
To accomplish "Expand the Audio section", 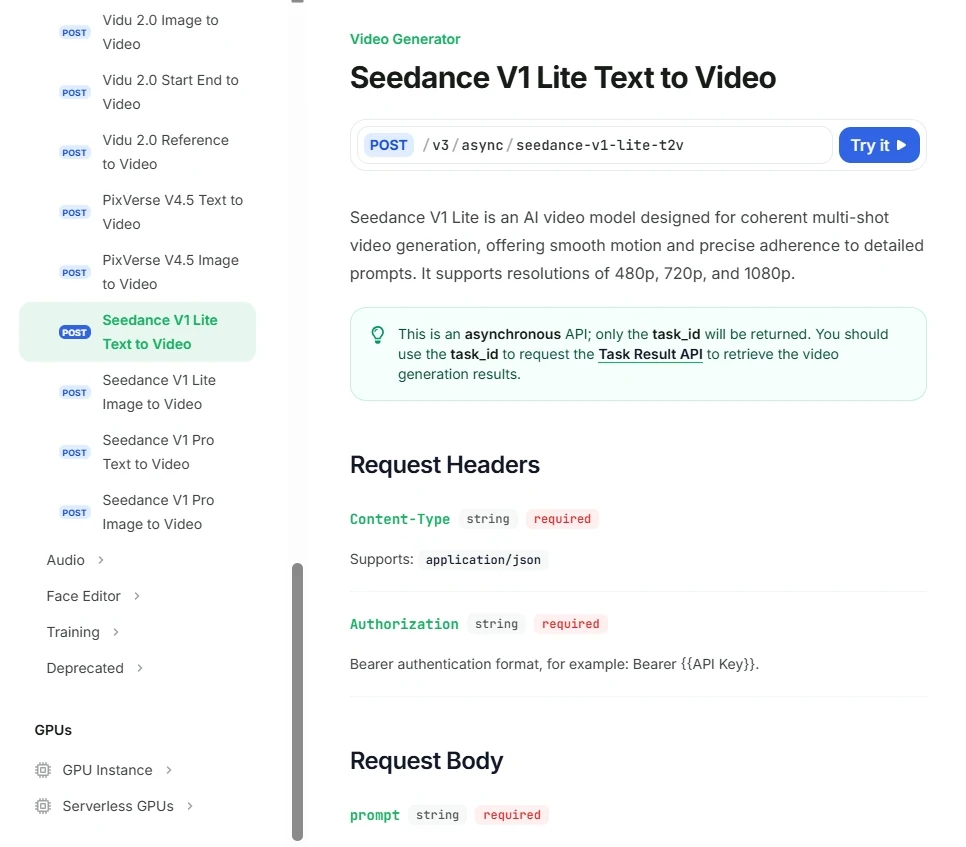I will (75, 560).
